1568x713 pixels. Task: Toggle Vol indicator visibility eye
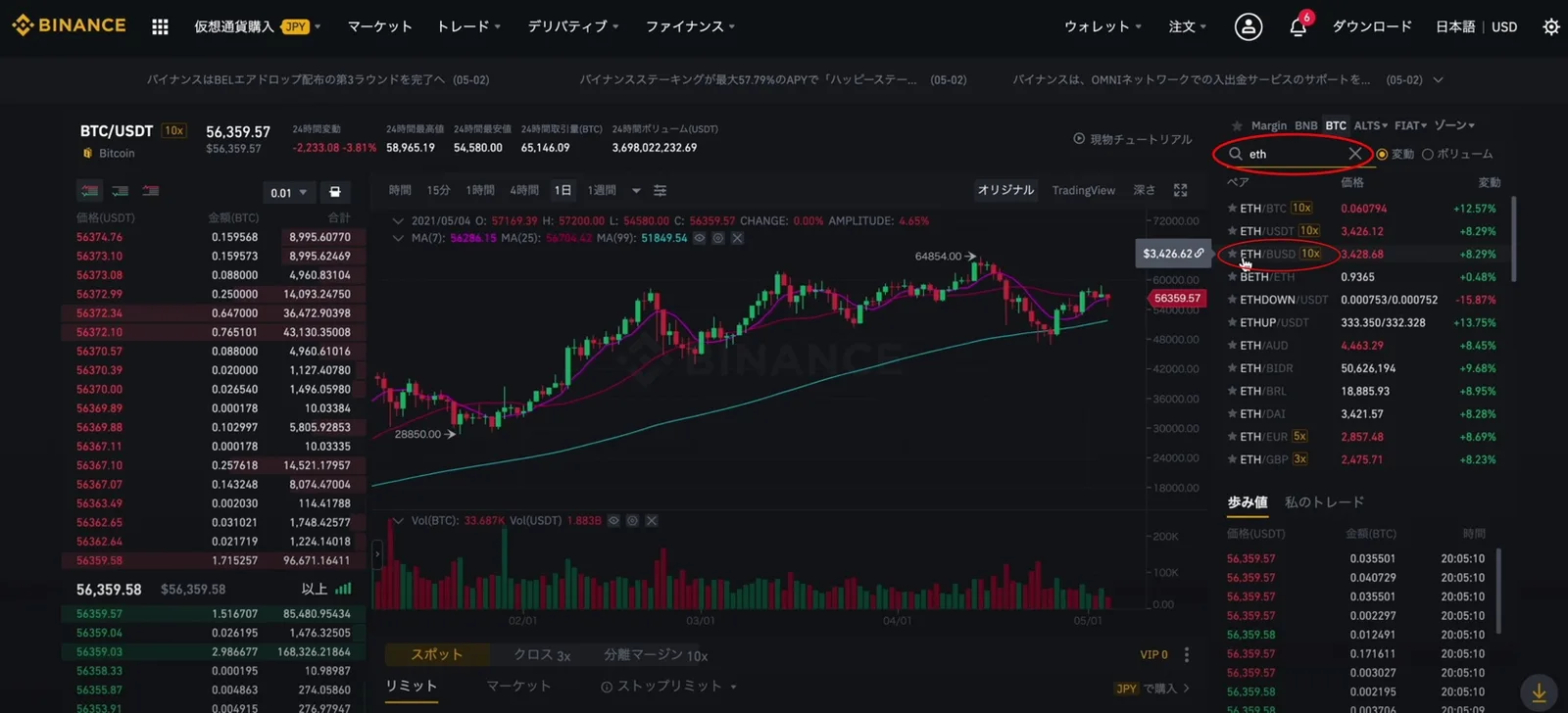click(613, 520)
